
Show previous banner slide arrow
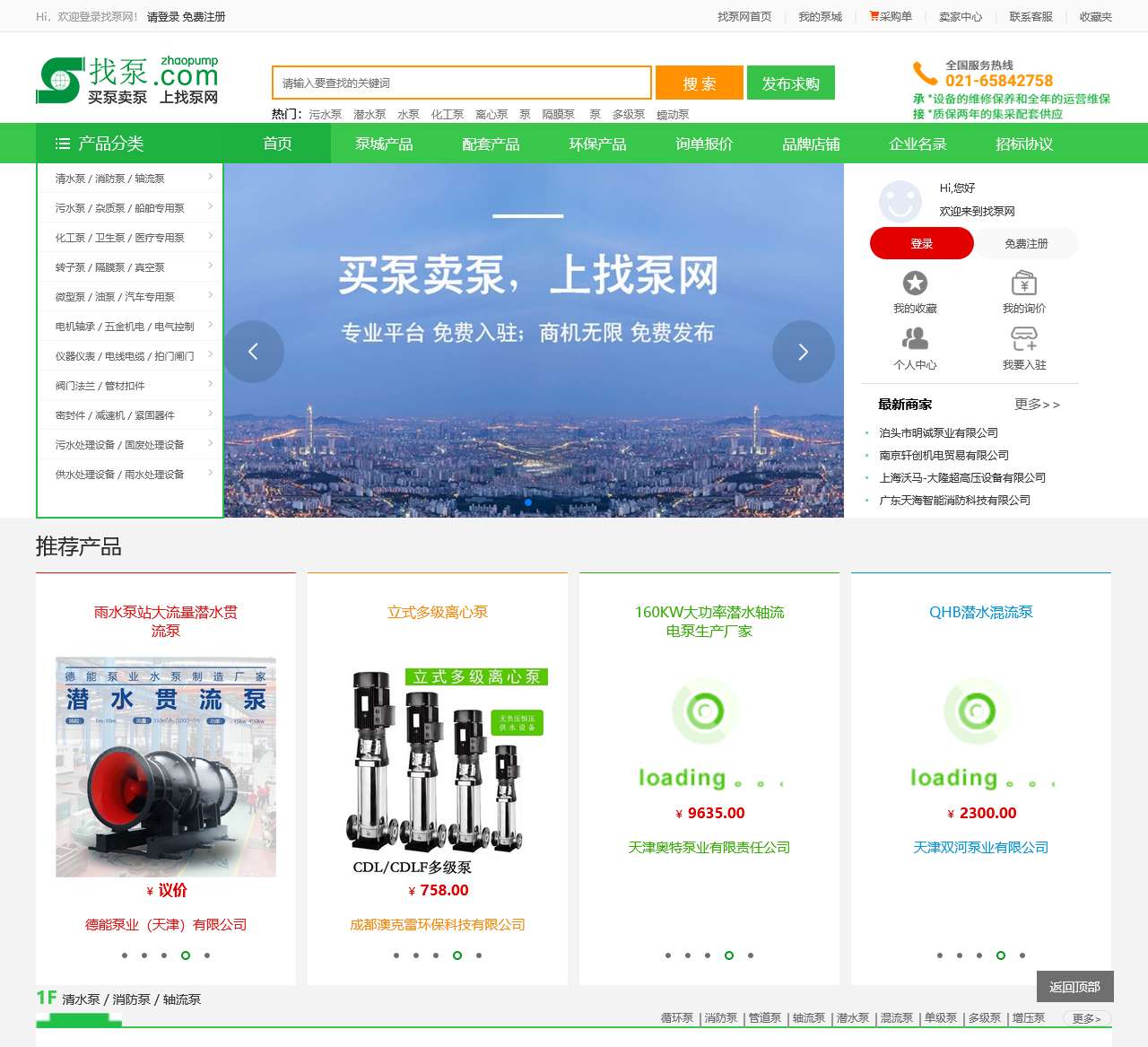pos(253,352)
